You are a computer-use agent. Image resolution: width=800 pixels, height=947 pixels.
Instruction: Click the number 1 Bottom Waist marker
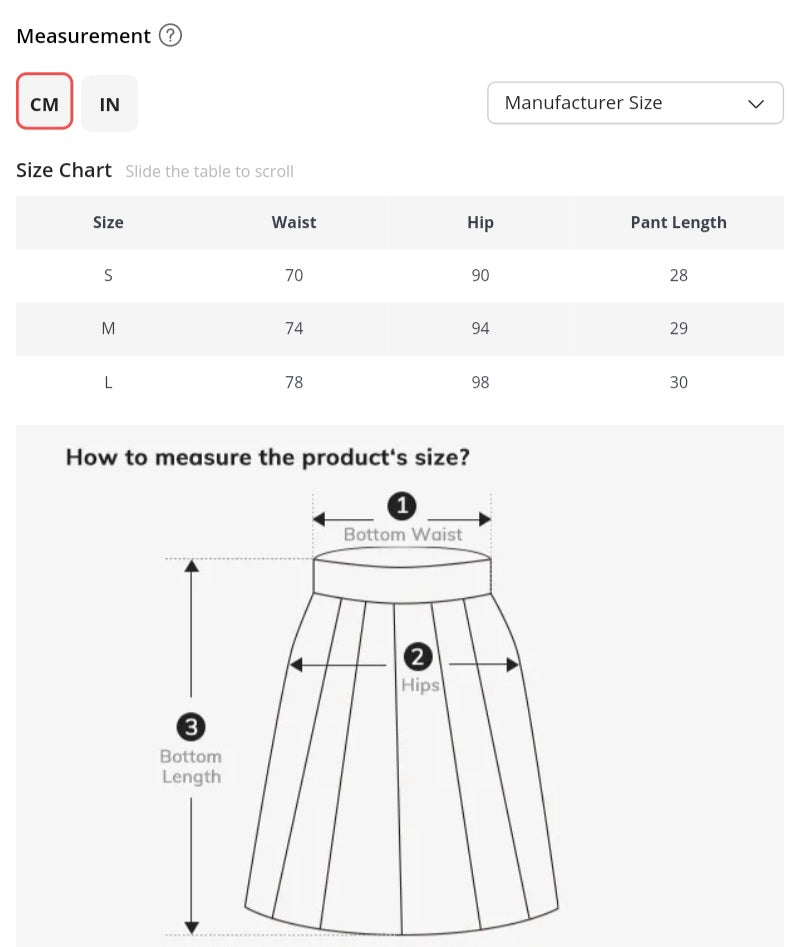point(402,506)
